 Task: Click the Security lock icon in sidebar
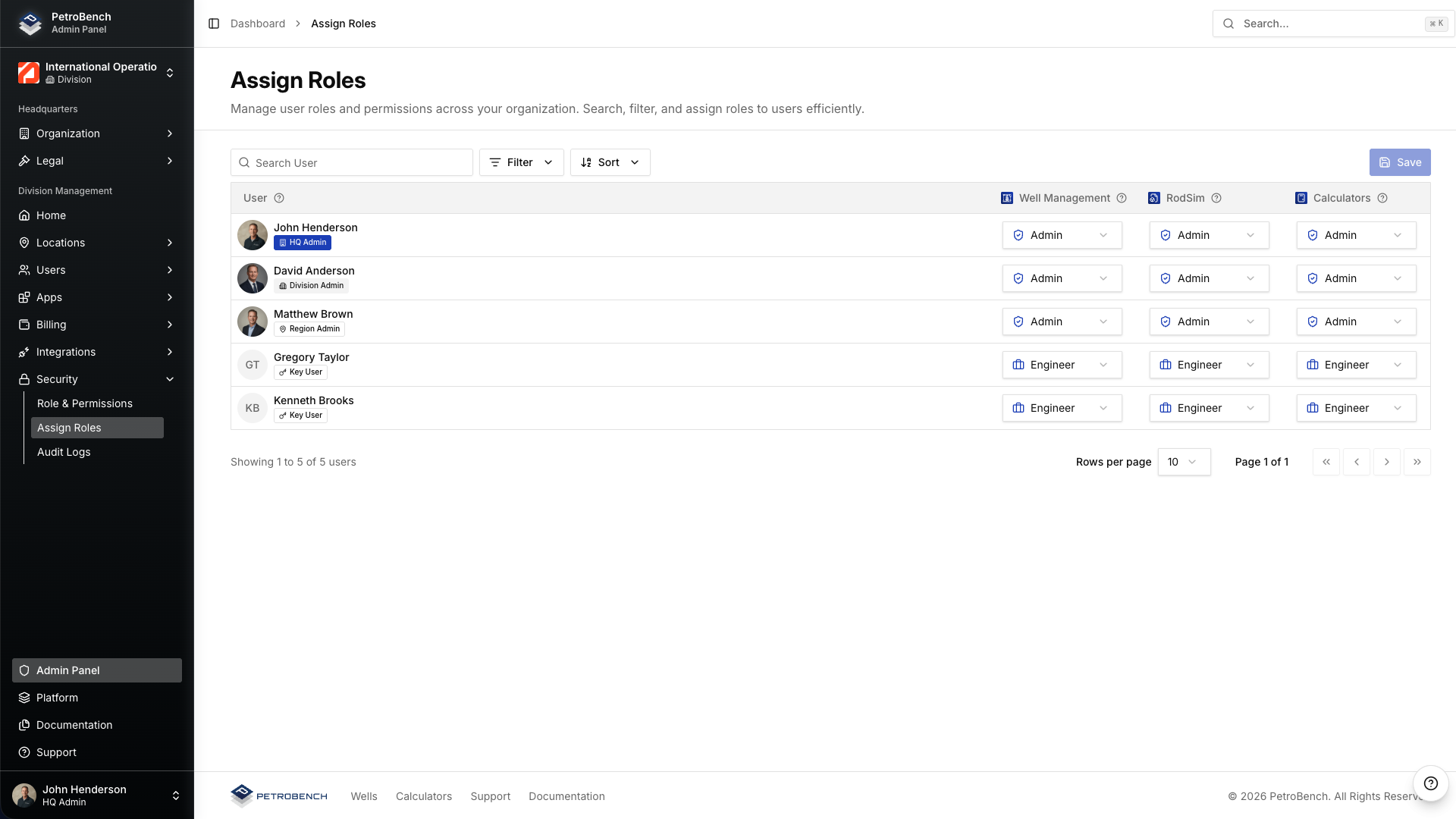[24, 379]
